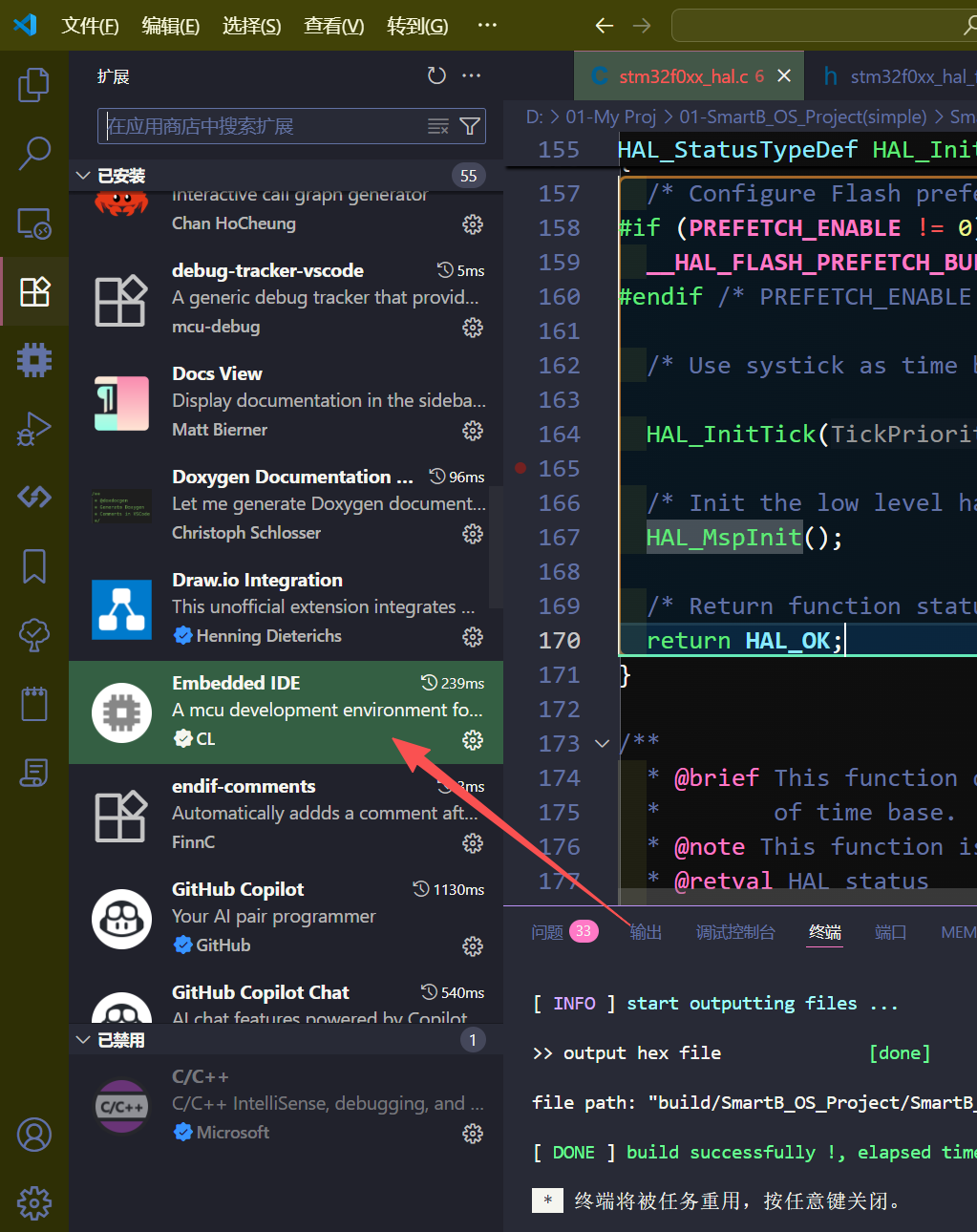977x1232 pixels.
Task: Collapse the 已禁用 disabled section
Action: tap(82, 1040)
